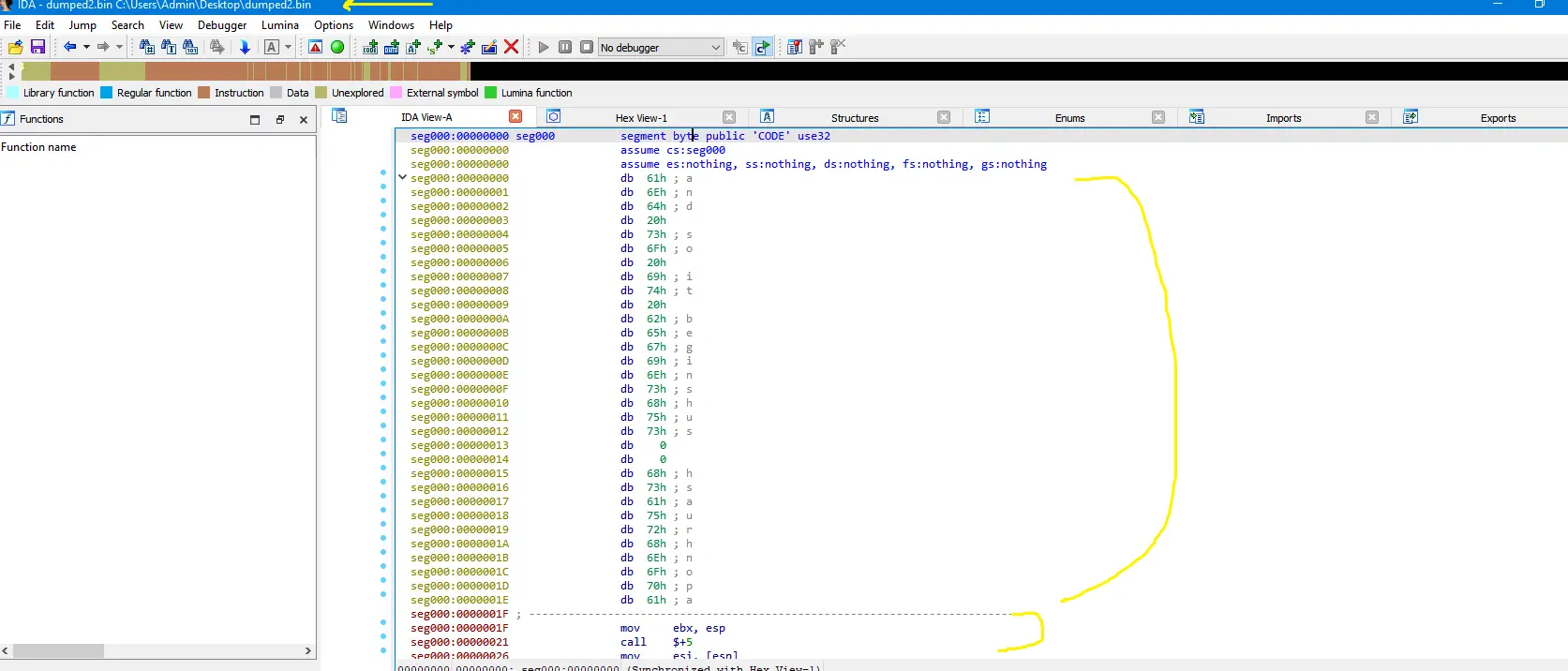The height and width of the screenshot is (671, 1568).
Task: Switch to the Enums tab
Action: click(1069, 118)
